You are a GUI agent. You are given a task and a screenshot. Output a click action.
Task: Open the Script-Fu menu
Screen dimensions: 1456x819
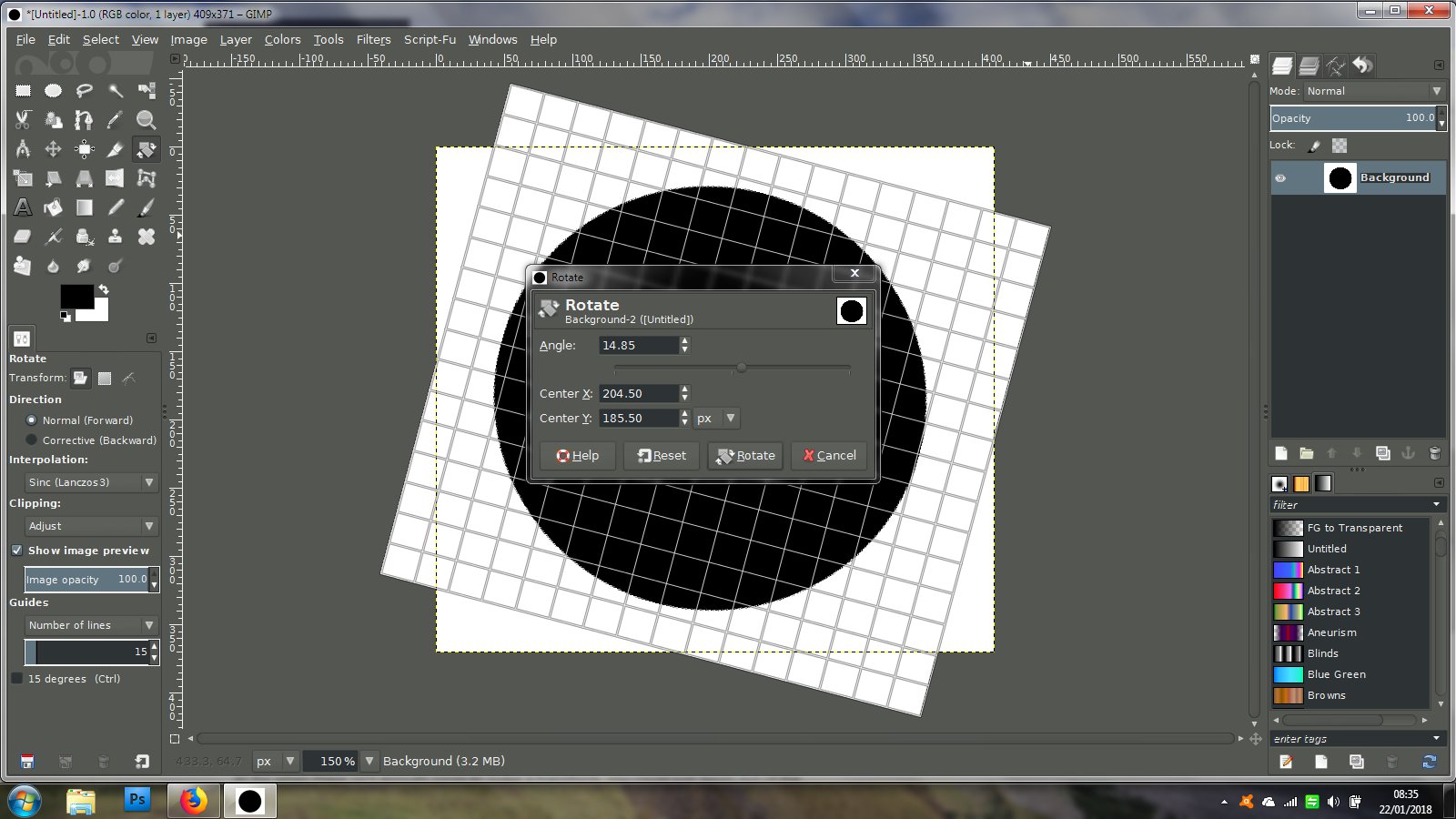[430, 39]
